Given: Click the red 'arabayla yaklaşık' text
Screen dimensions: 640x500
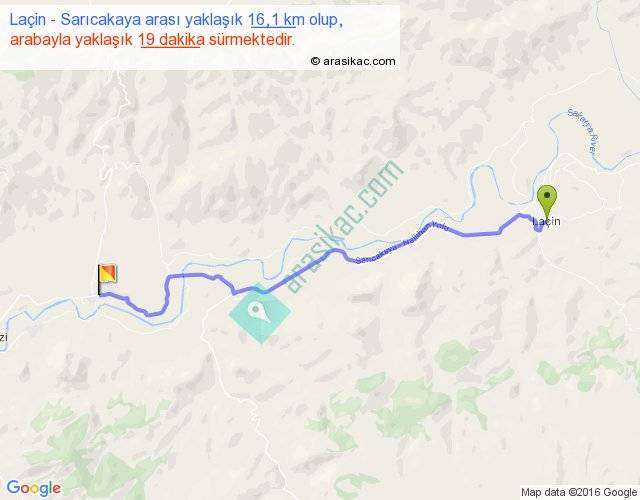Looking at the screenshot, I should point(71,40).
